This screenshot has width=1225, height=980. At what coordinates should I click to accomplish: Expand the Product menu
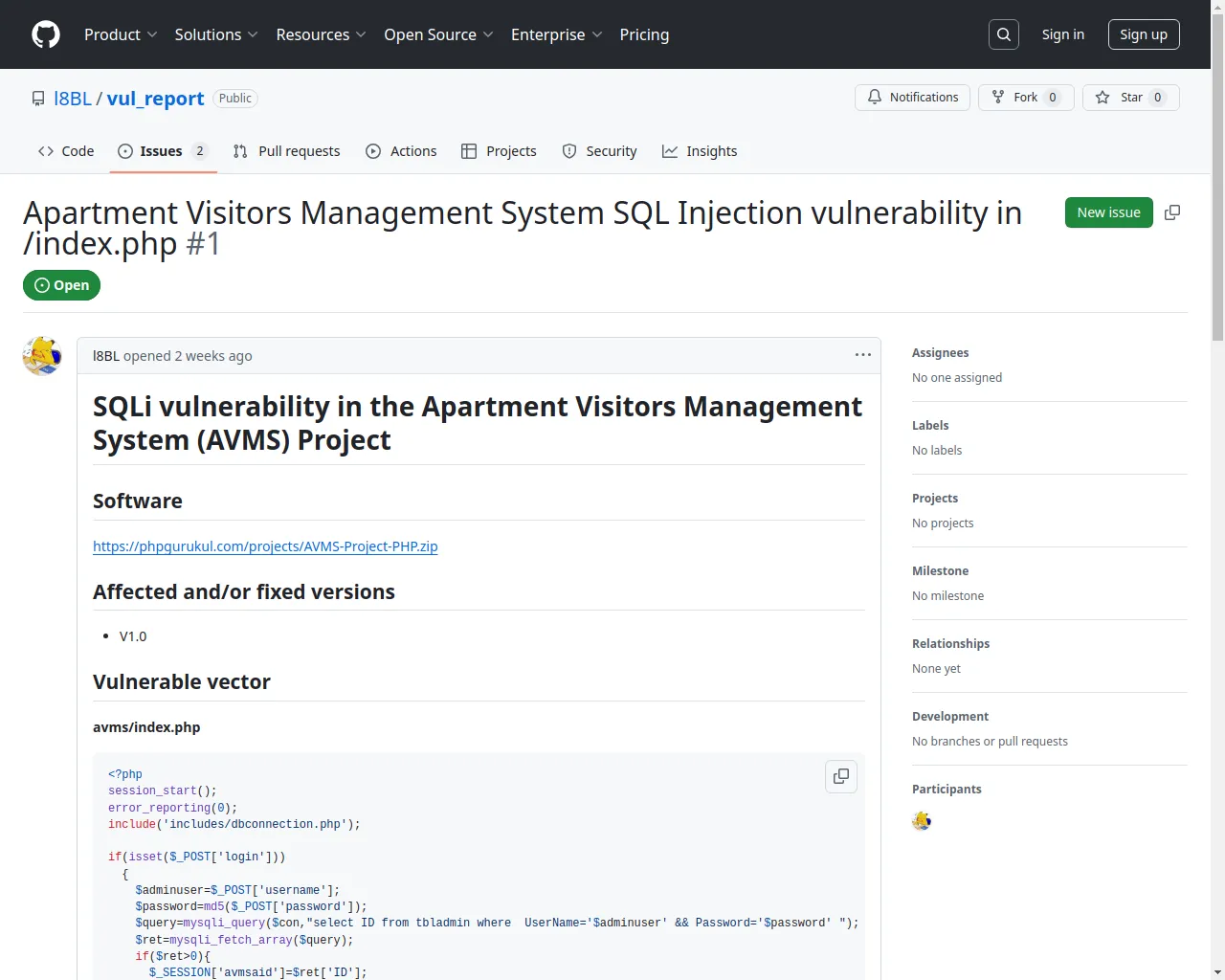point(121,34)
